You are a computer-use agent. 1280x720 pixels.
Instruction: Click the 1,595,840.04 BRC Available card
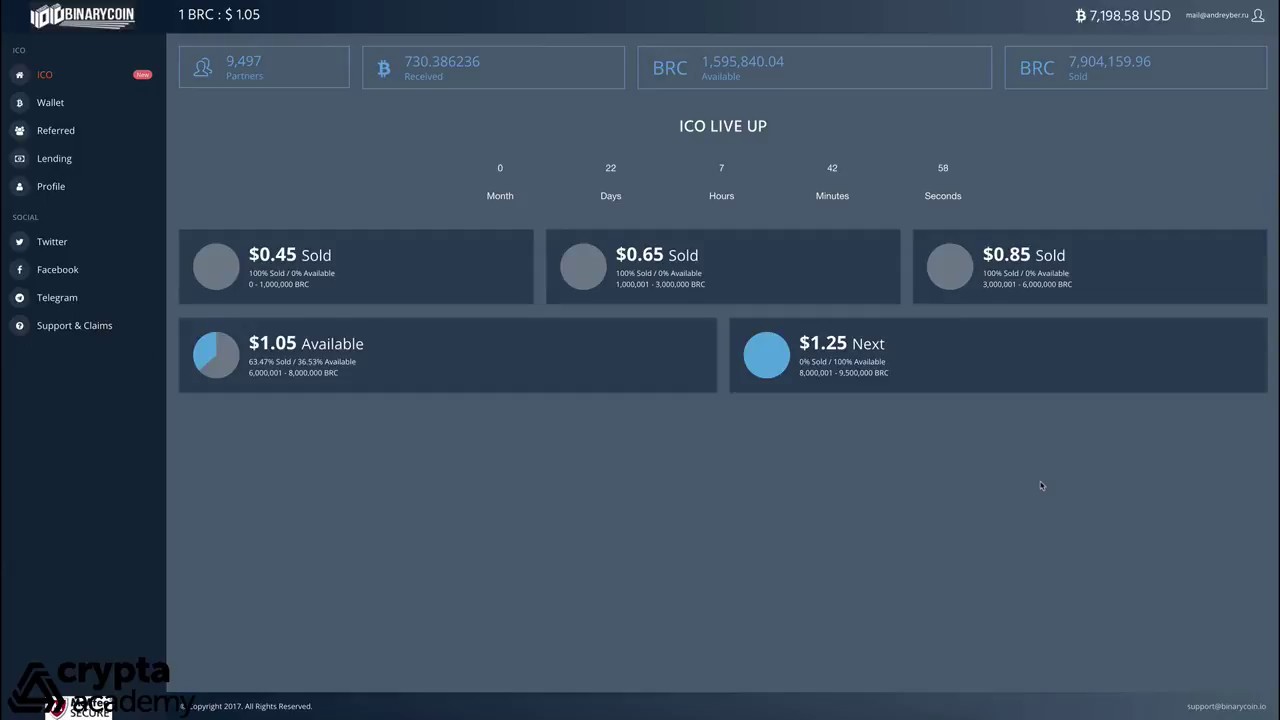tap(815, 67)
